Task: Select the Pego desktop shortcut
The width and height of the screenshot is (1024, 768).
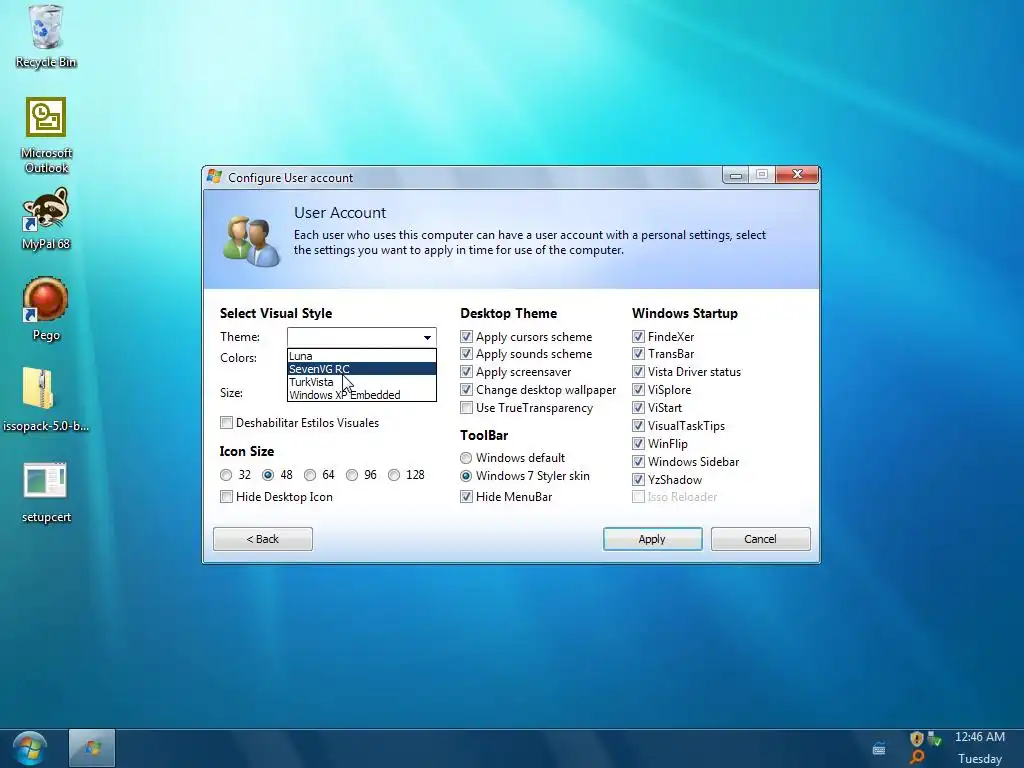Action: [46, 309]
